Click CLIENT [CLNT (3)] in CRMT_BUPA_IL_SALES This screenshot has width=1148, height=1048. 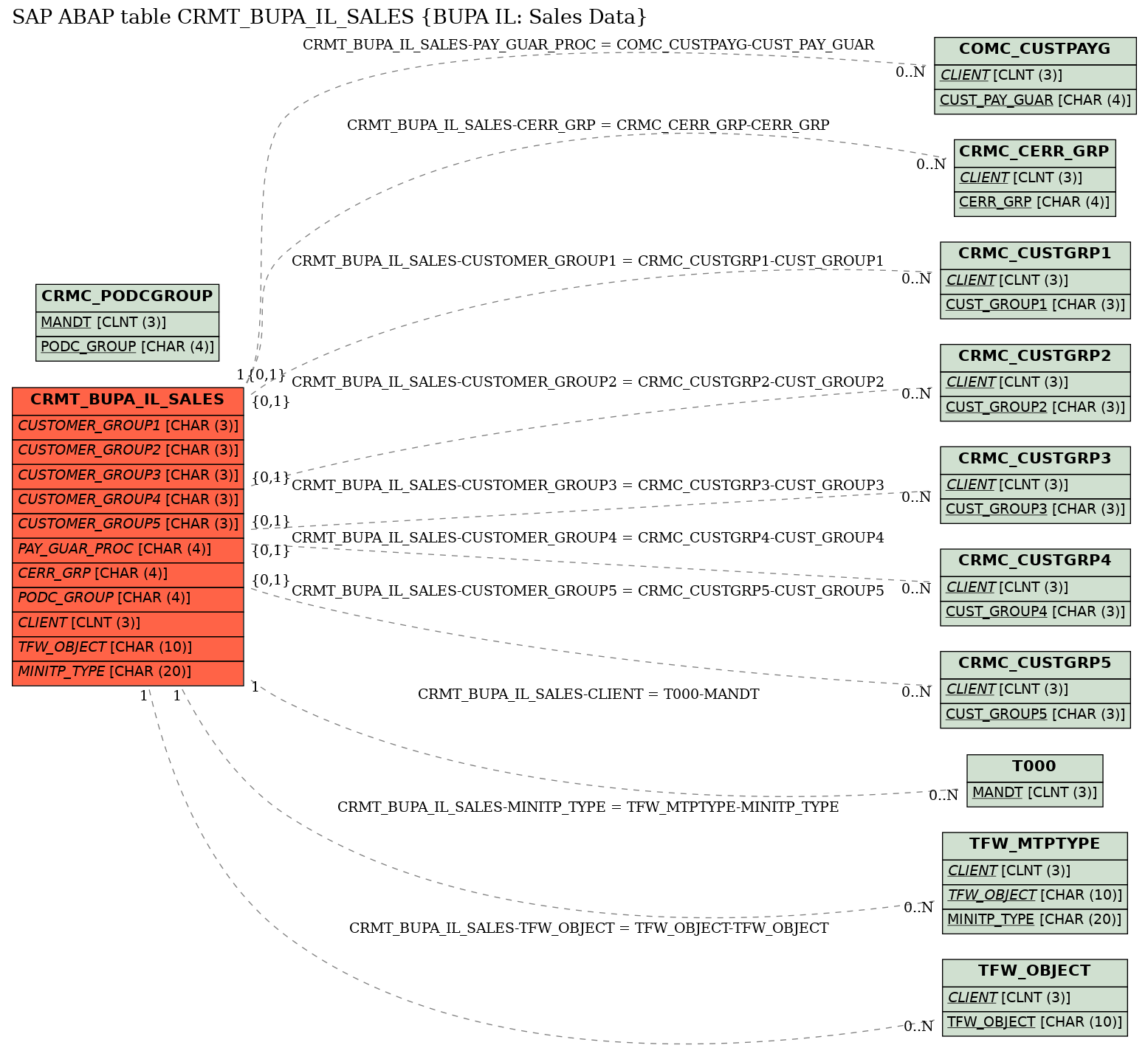(x=128, y=623)
